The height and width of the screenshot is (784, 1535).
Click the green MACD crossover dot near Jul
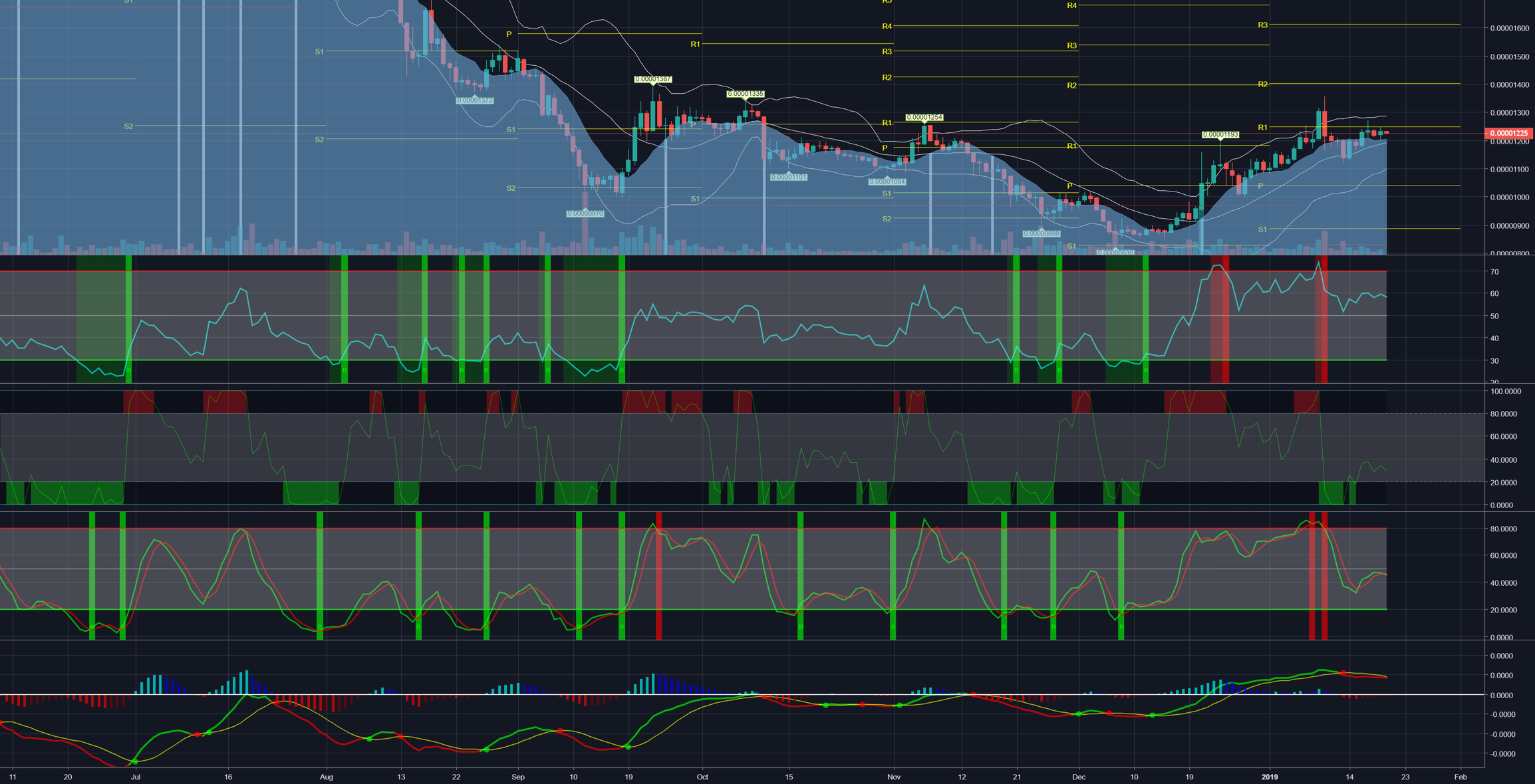coord(136,761)
